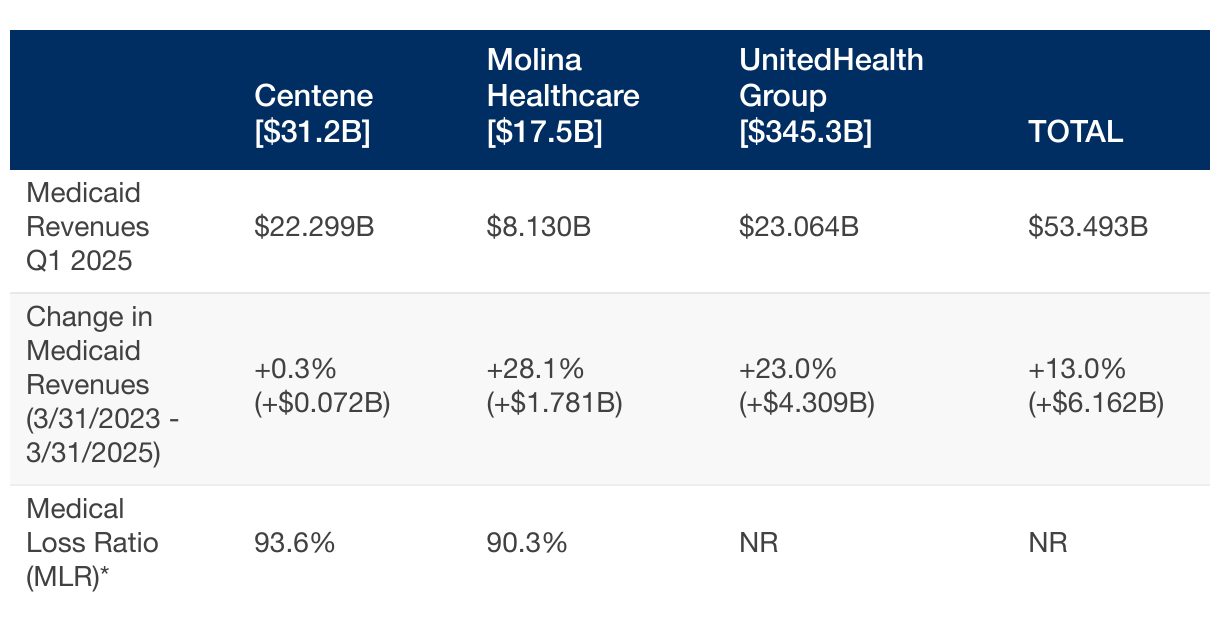Image resolution: width=1220 pixels, height=618 pixels.
Task: Select Molina's +28.1% change cell
Action: coord(555,386)
